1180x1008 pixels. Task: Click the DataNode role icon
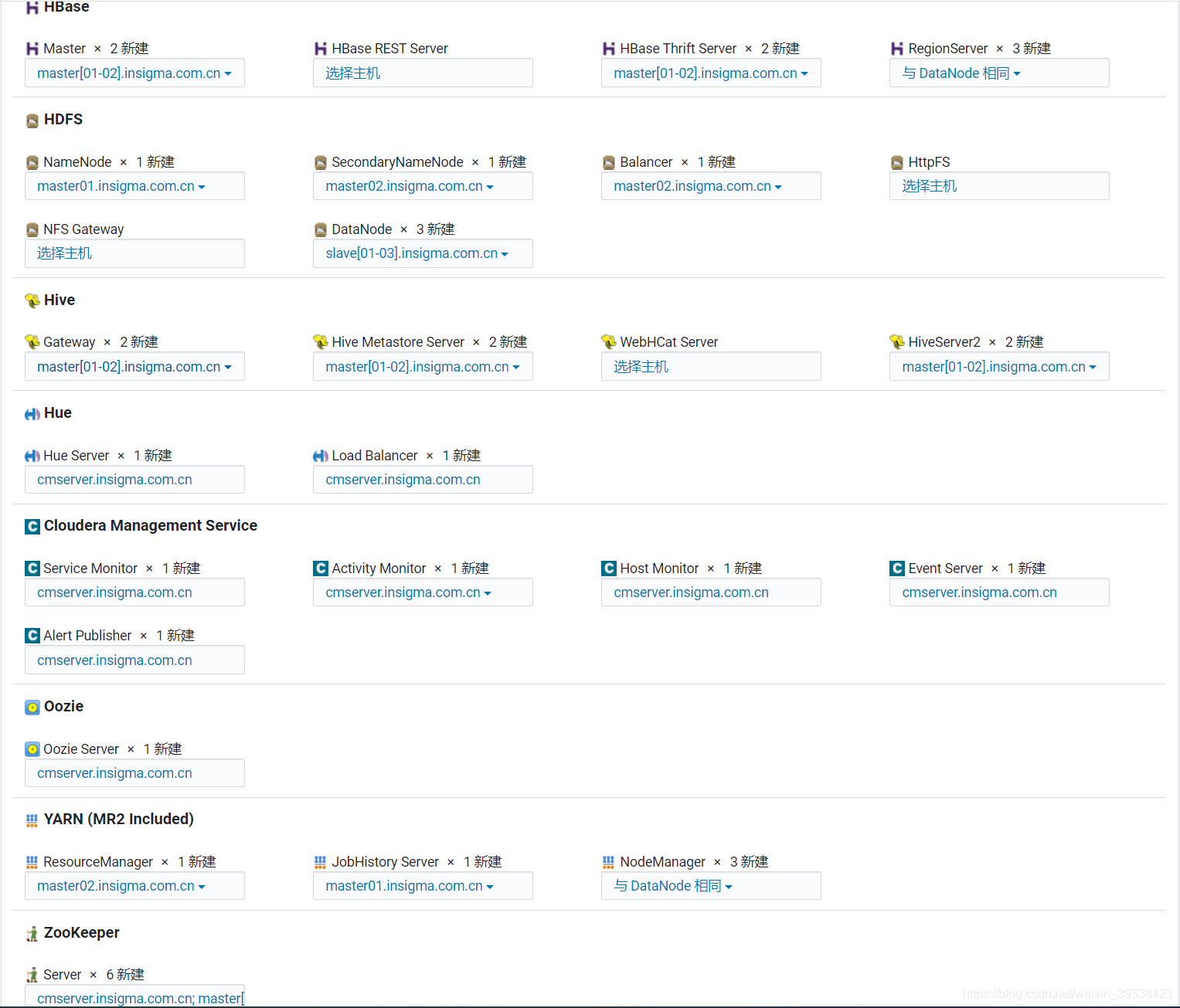pos(321,229)
